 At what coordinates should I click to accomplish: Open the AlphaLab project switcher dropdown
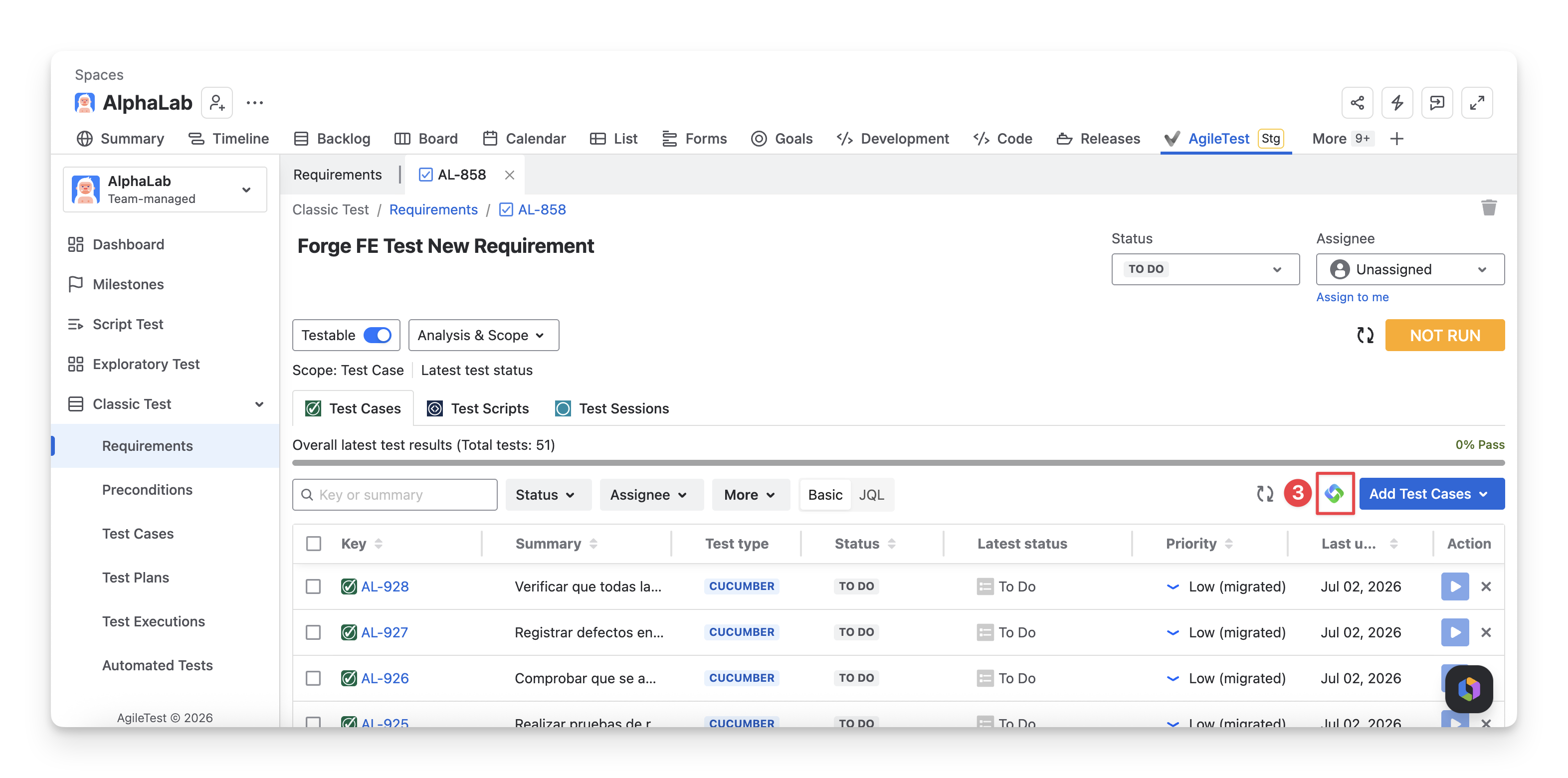[165, 190]
